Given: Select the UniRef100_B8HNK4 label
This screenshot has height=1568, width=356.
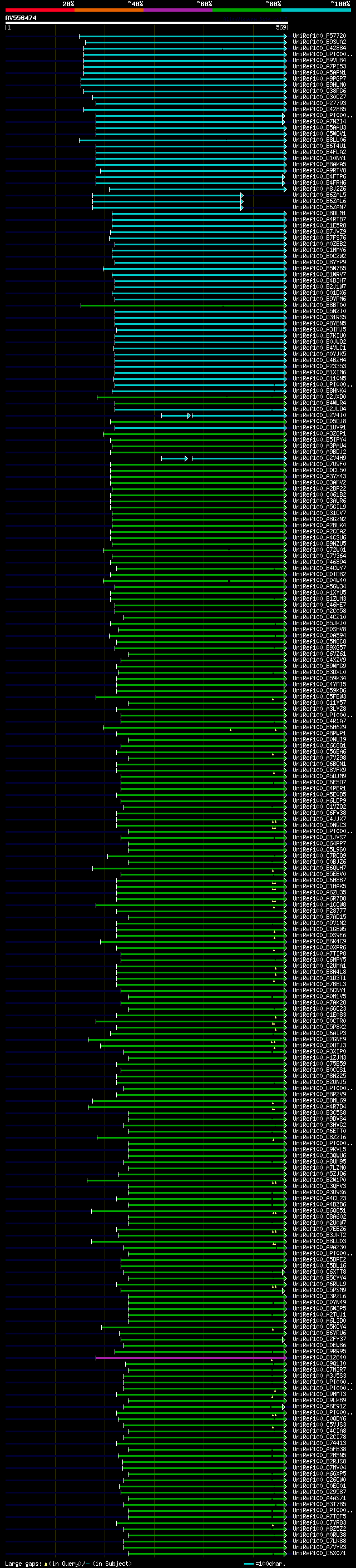Looking at the screenshot, I should tap(319, 391).
